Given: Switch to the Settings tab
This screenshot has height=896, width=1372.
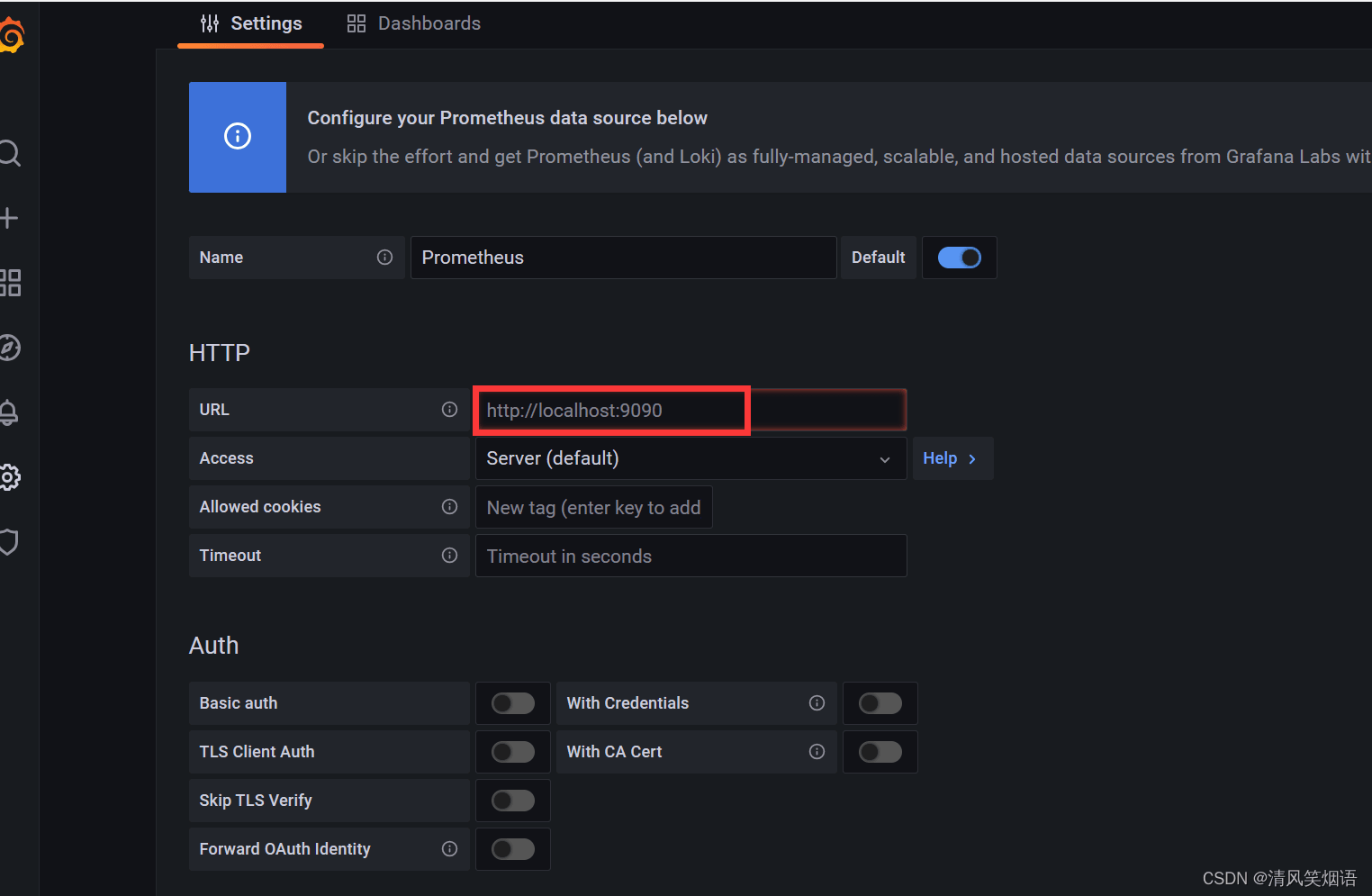Looking at the screenshot, I should click(251, 23).
